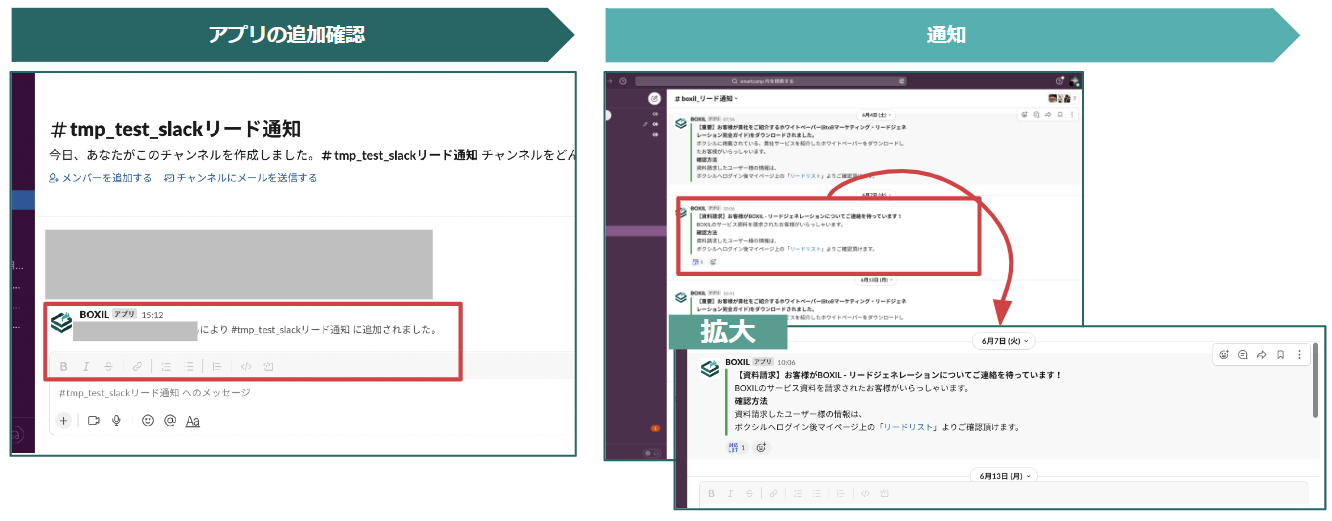Open the help icon in Slack top bar
Viewport: 1332px width, 521px height.
pos(1059,81)
